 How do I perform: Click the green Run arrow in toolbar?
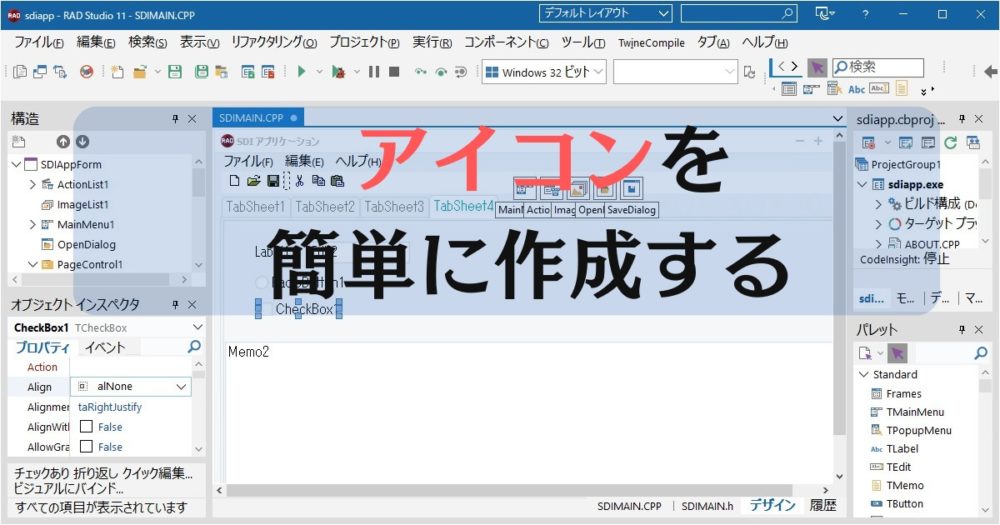point(301,72)
